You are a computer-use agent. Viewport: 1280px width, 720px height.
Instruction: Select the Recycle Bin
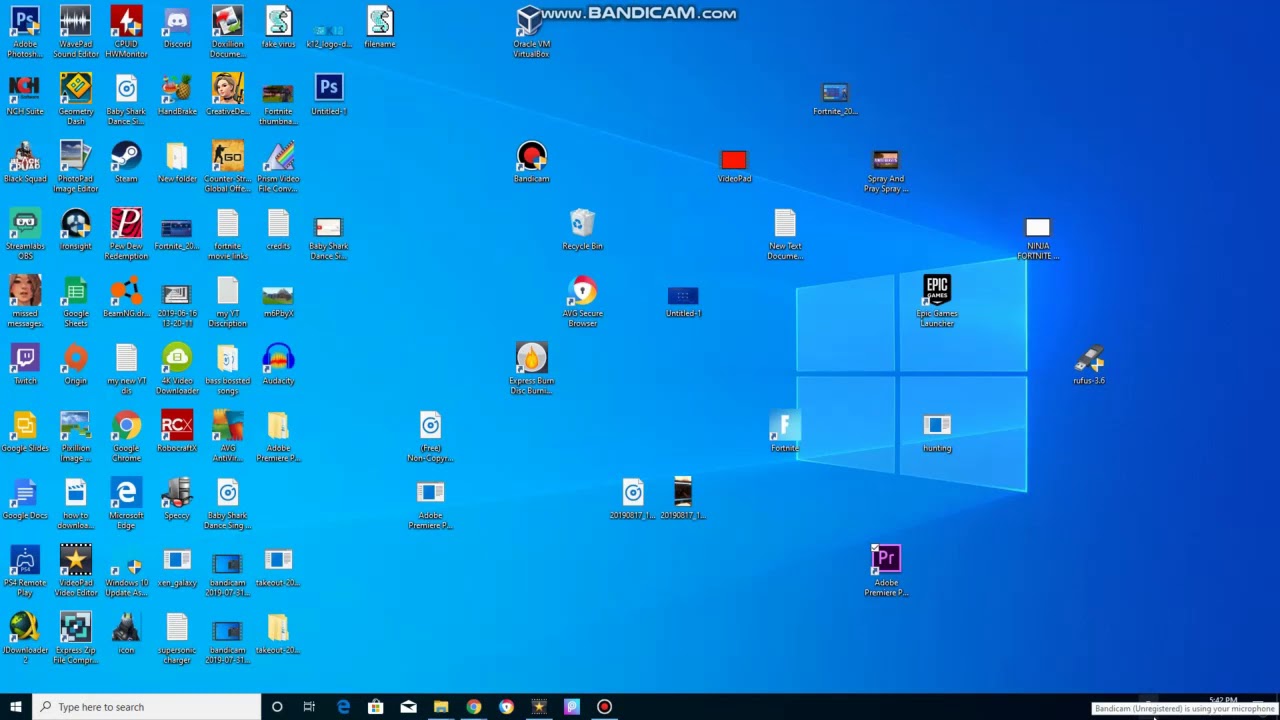[x=582, y=229]
